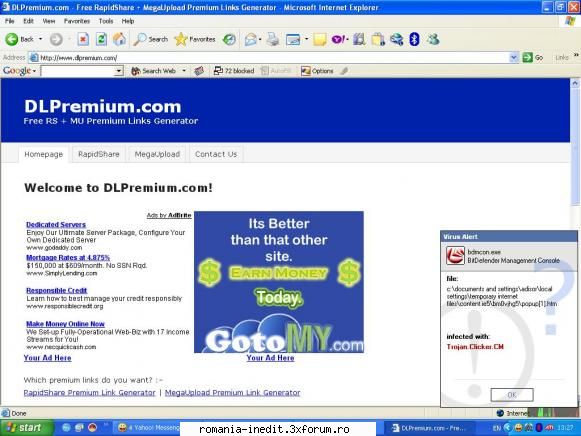Screen dimensions: 581x436
Task: Open the Favorites star button
Action: point(195,39)
